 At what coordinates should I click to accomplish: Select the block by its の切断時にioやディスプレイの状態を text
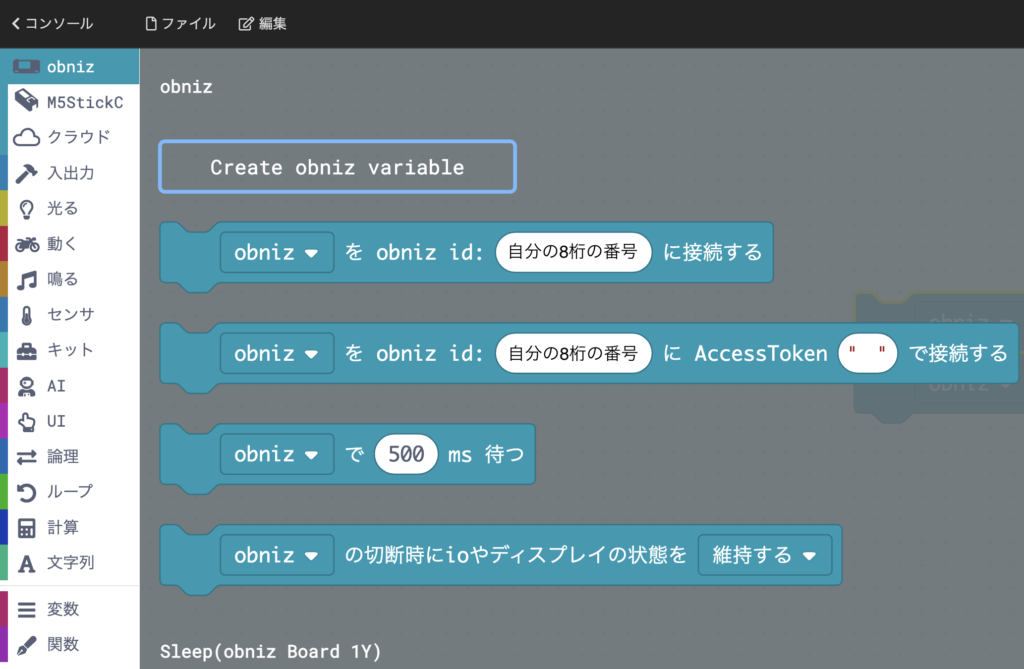click(516, 555)
